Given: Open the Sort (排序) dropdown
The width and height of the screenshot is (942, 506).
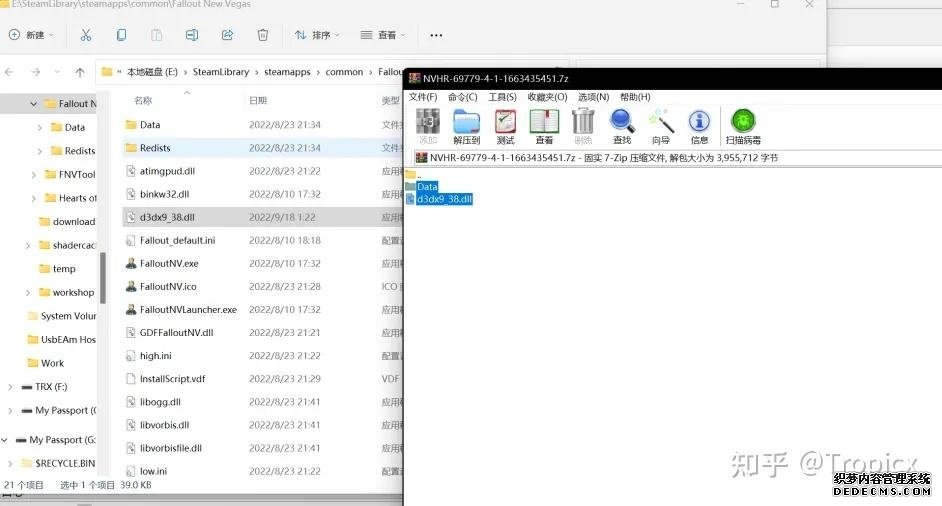Looking at the screenshot, I should (317, 35).
